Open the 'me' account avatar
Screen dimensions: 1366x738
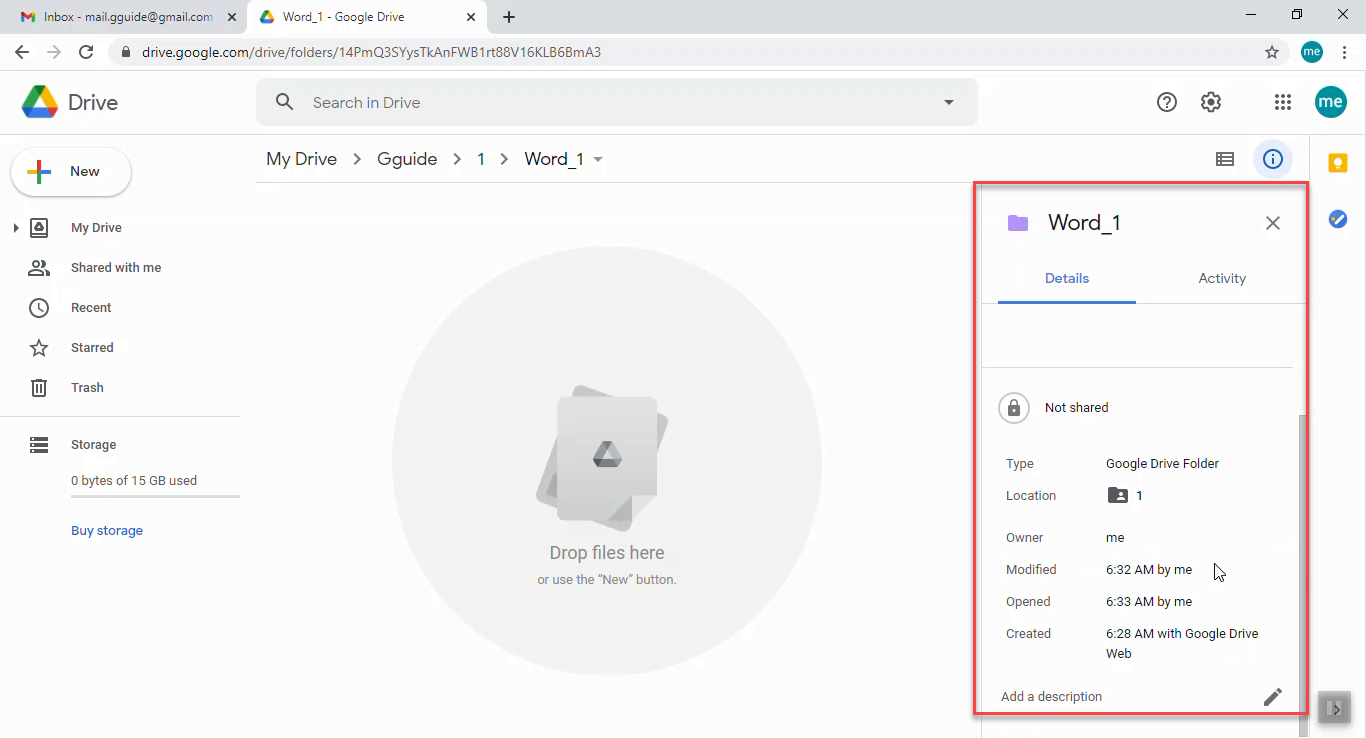click(x=1331, y=101)
